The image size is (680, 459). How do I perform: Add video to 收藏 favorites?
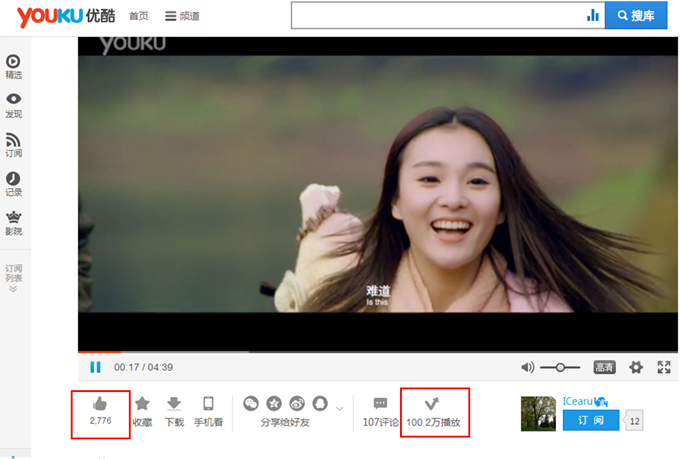tap(142, 412)
